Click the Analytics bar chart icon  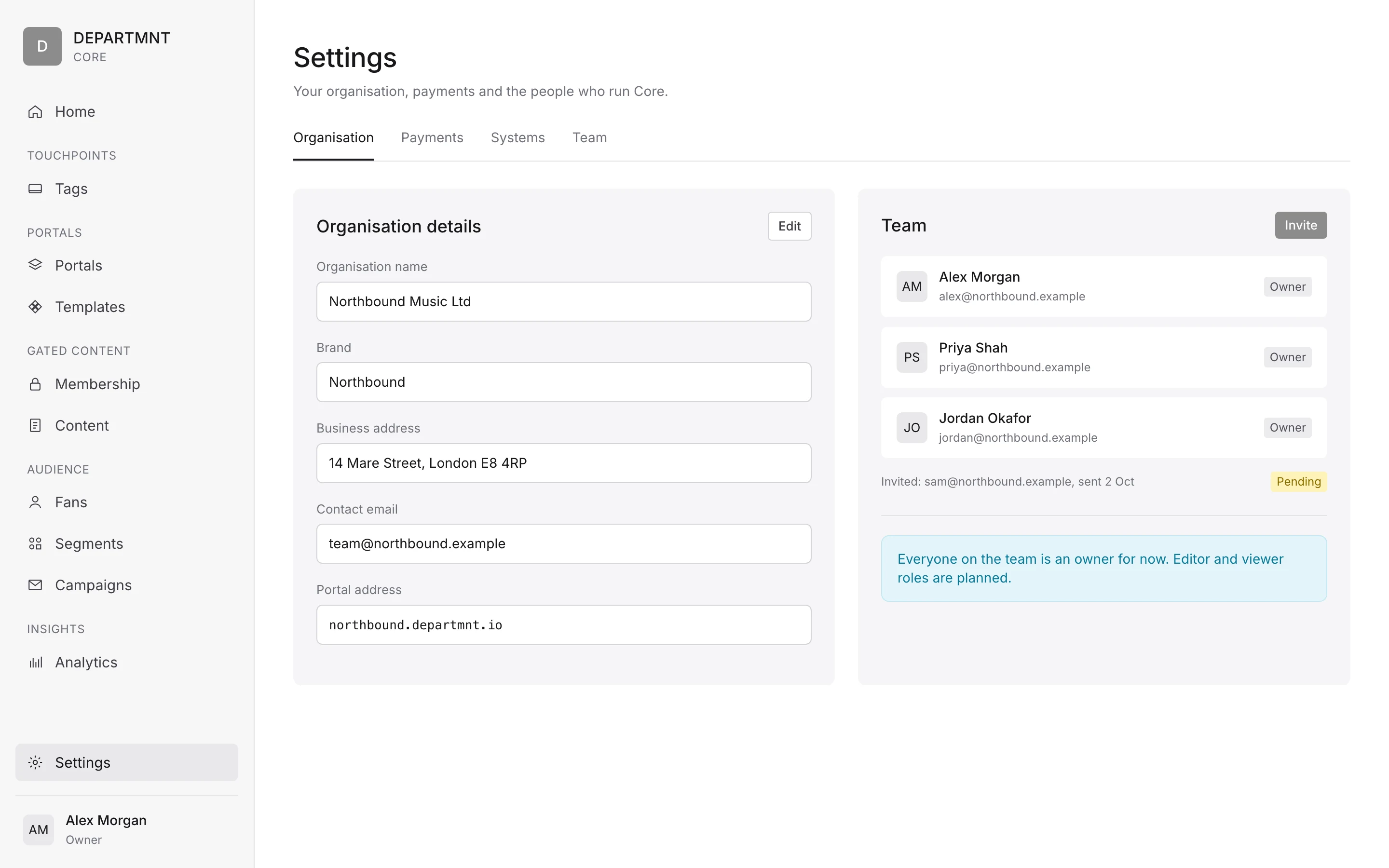[x=35, y=662]
